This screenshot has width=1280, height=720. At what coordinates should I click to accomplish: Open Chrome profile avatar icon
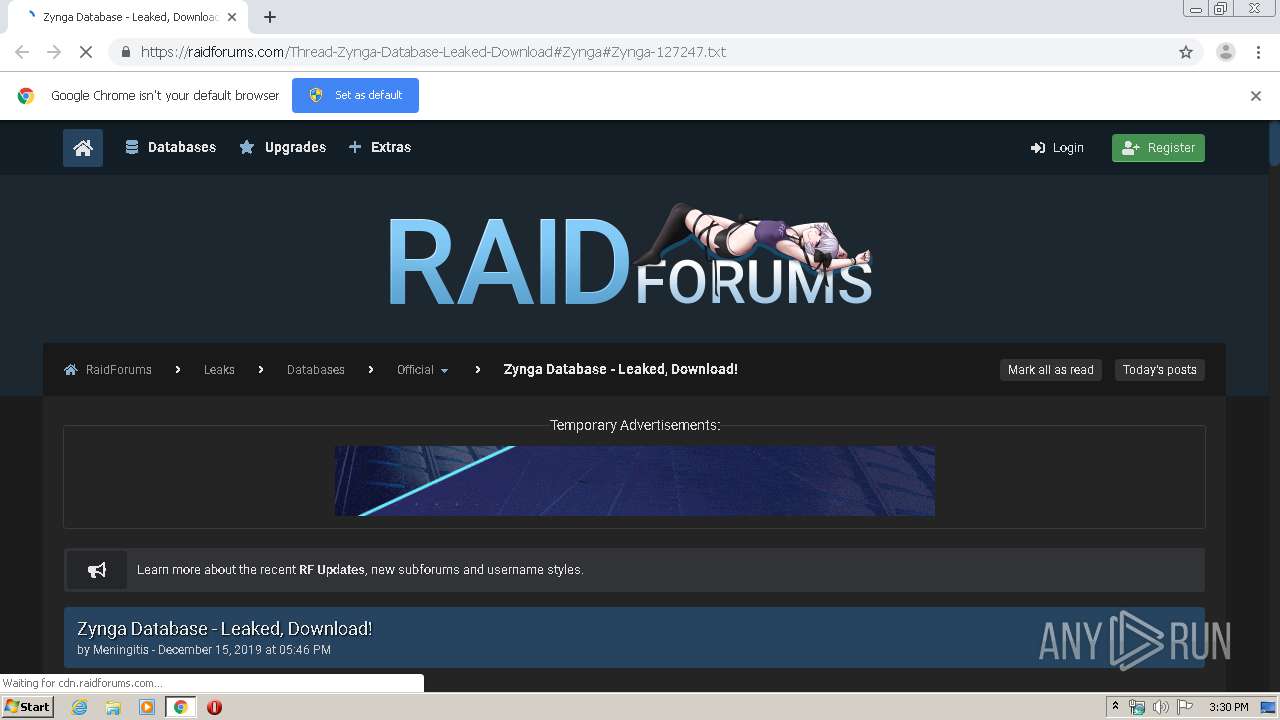[1225, 52]
